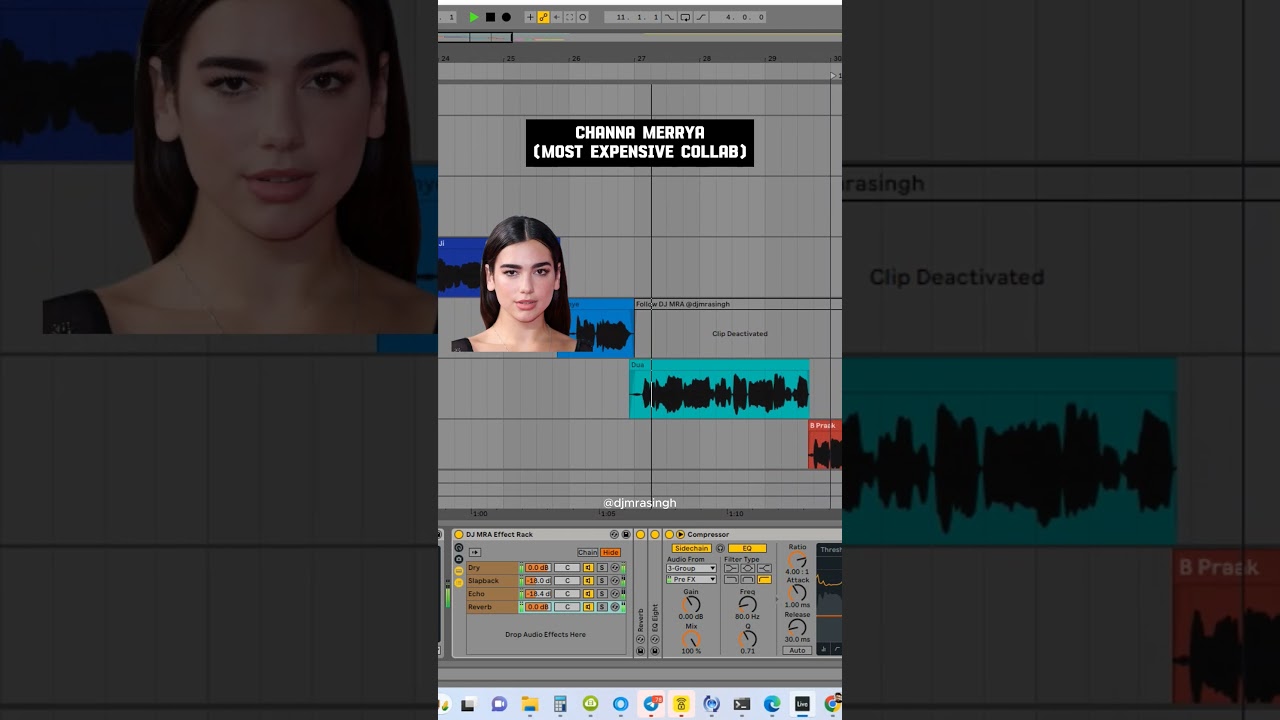This screenshot has width=1280, height=720.
Task: Open Telegram from the taskbar
Action: pyautogui.click(x=653, y=704)
